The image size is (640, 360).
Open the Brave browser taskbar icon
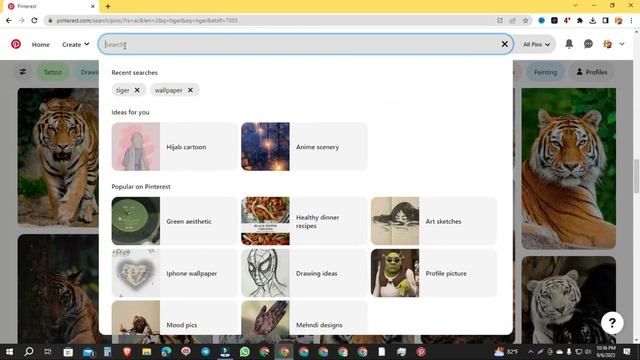(x=127, y=351)
